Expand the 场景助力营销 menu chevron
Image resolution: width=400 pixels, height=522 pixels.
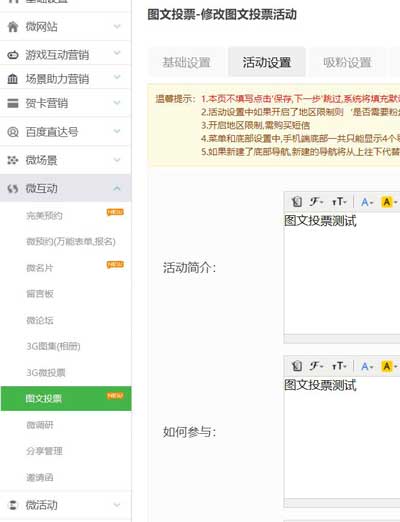(x=117, y=77)
